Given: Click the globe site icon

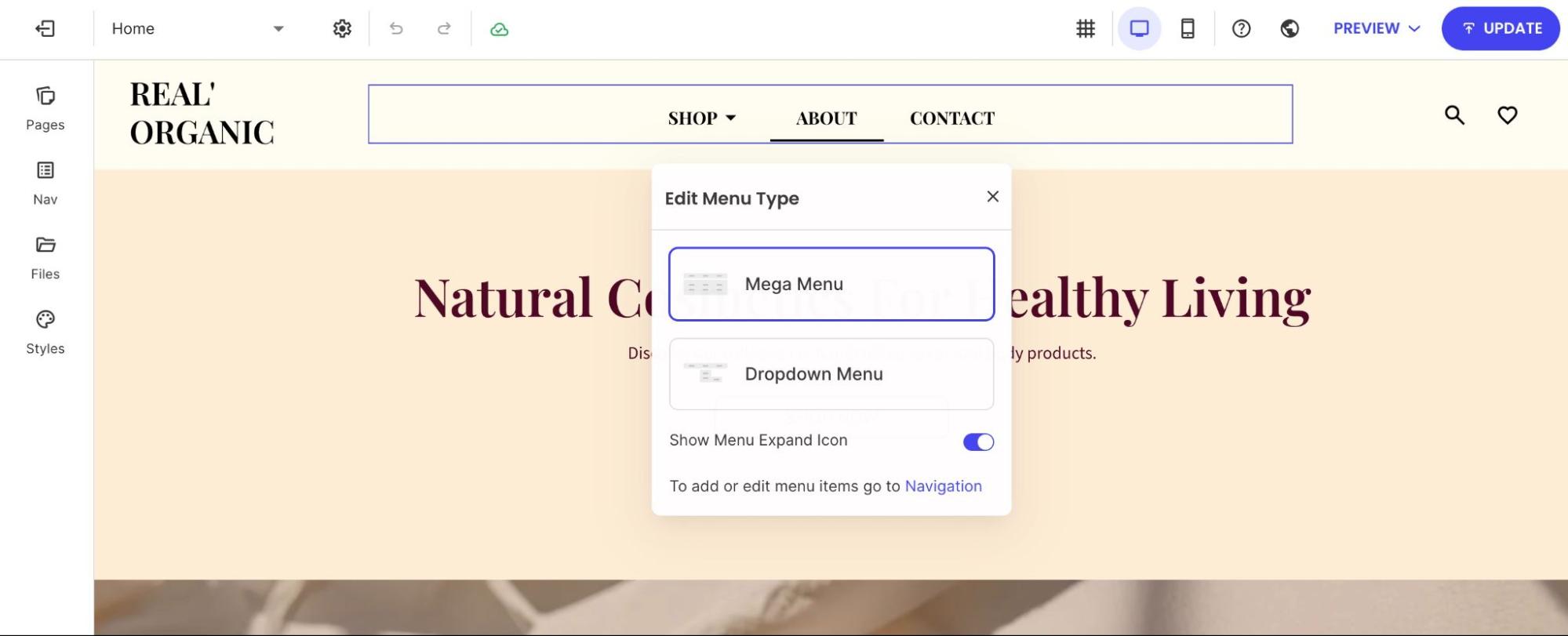Looking at the screenshot, I should click(1290, 29).
